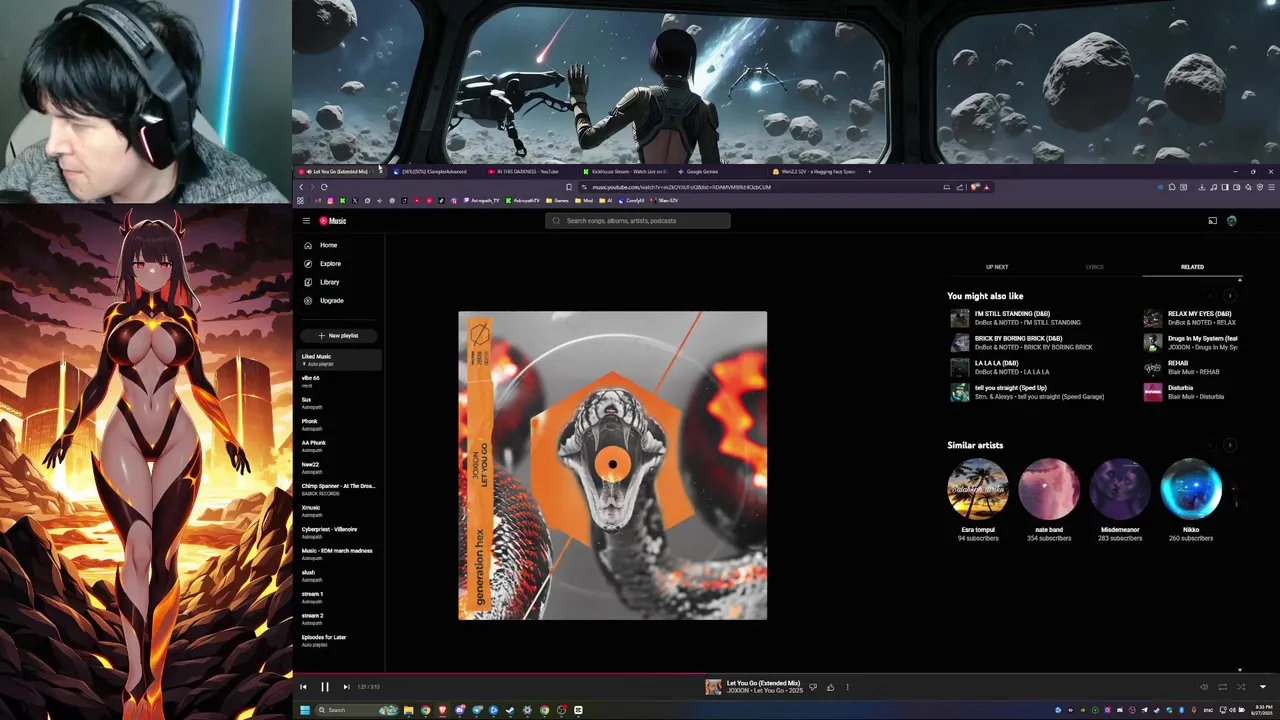Screen dimensions: 1280x720
Task: Dislike Let You Go (Extended Mix)
Action: [x=813, y=687]
